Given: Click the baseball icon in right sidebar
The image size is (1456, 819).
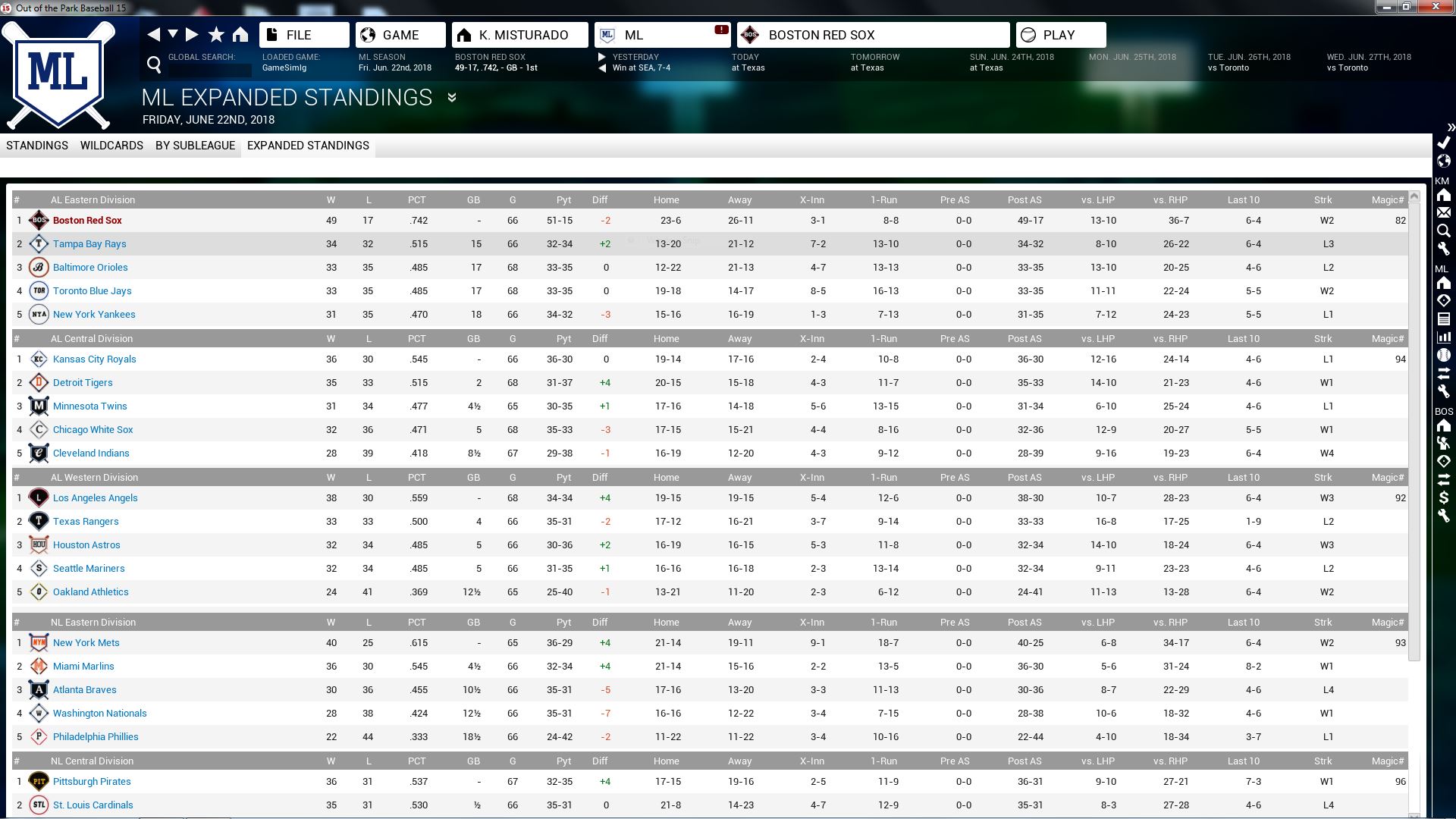Looking at the screenshot, I should [x=1443, y=356].
